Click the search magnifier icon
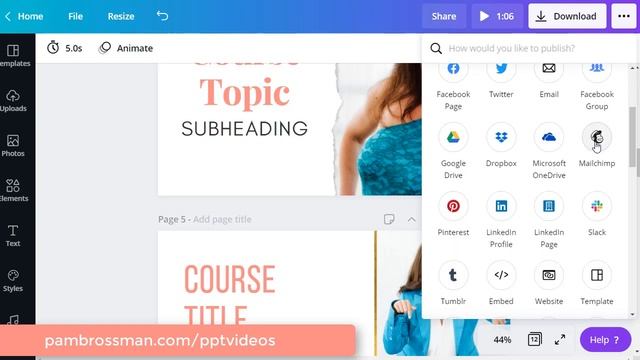Viewport: 640px width, 360px height. coord(436,49)
